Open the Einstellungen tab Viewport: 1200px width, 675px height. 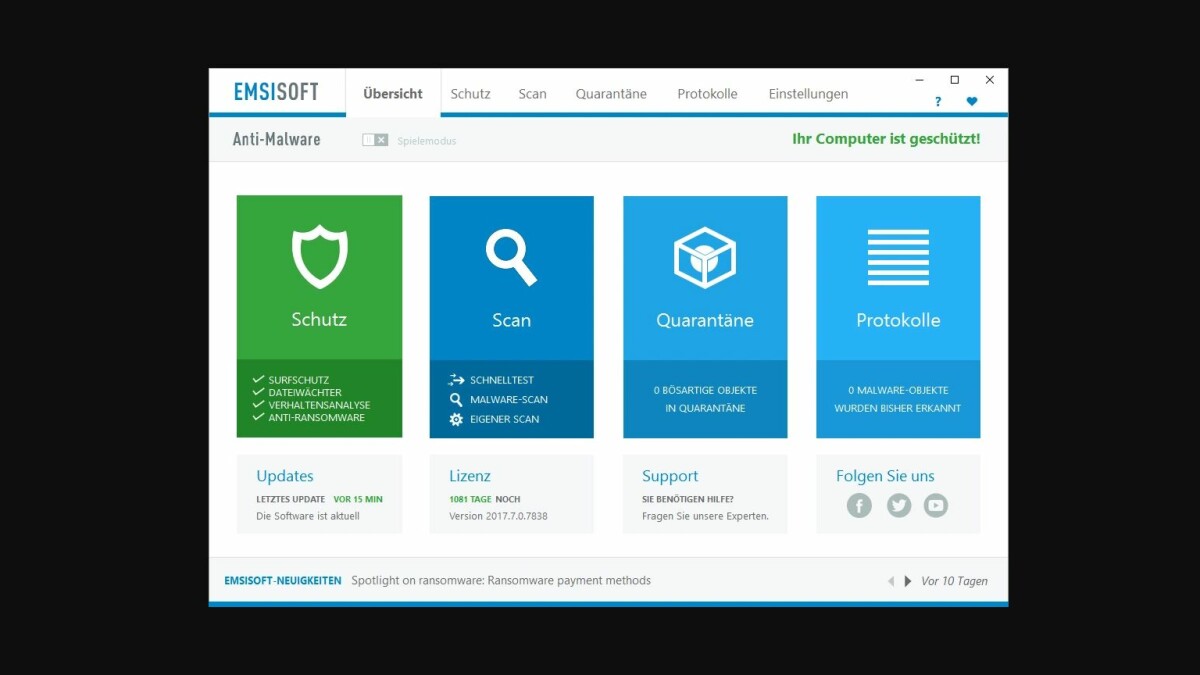tap(808, 94)
